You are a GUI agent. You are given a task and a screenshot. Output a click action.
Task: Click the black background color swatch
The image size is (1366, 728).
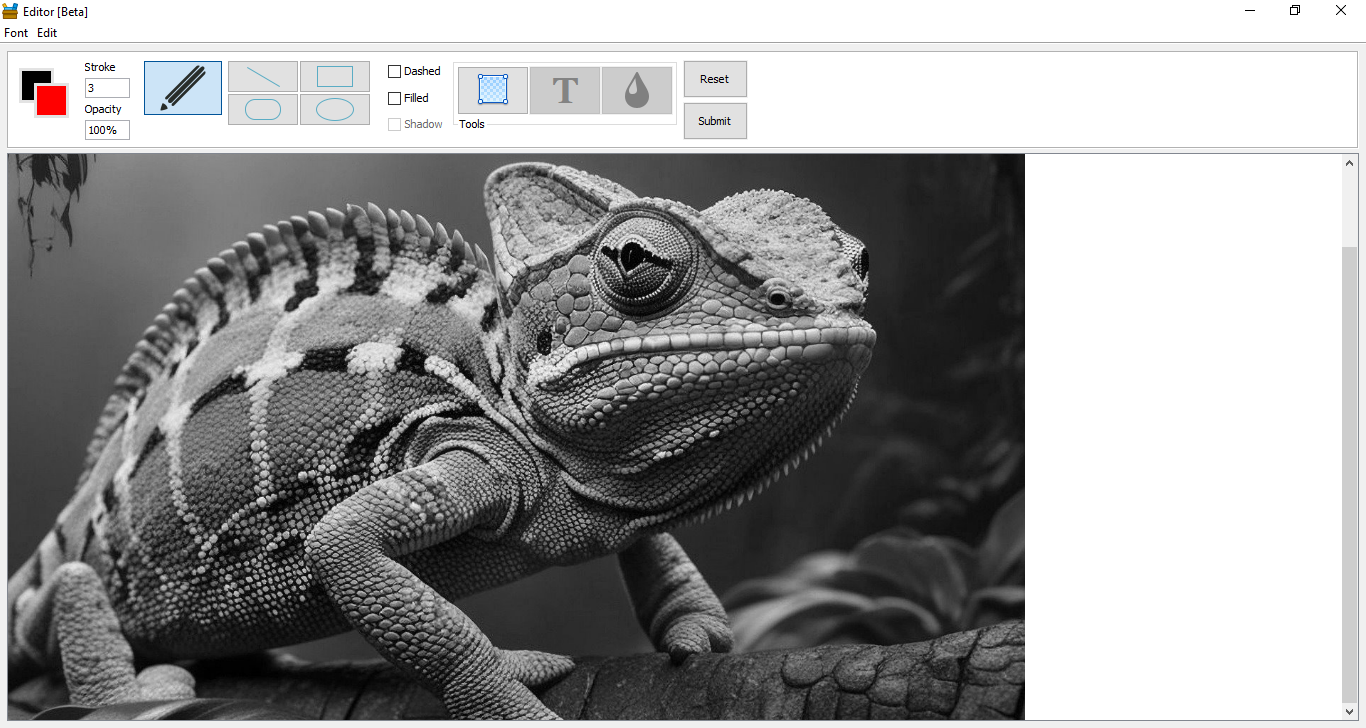click(x=28, y=79)
